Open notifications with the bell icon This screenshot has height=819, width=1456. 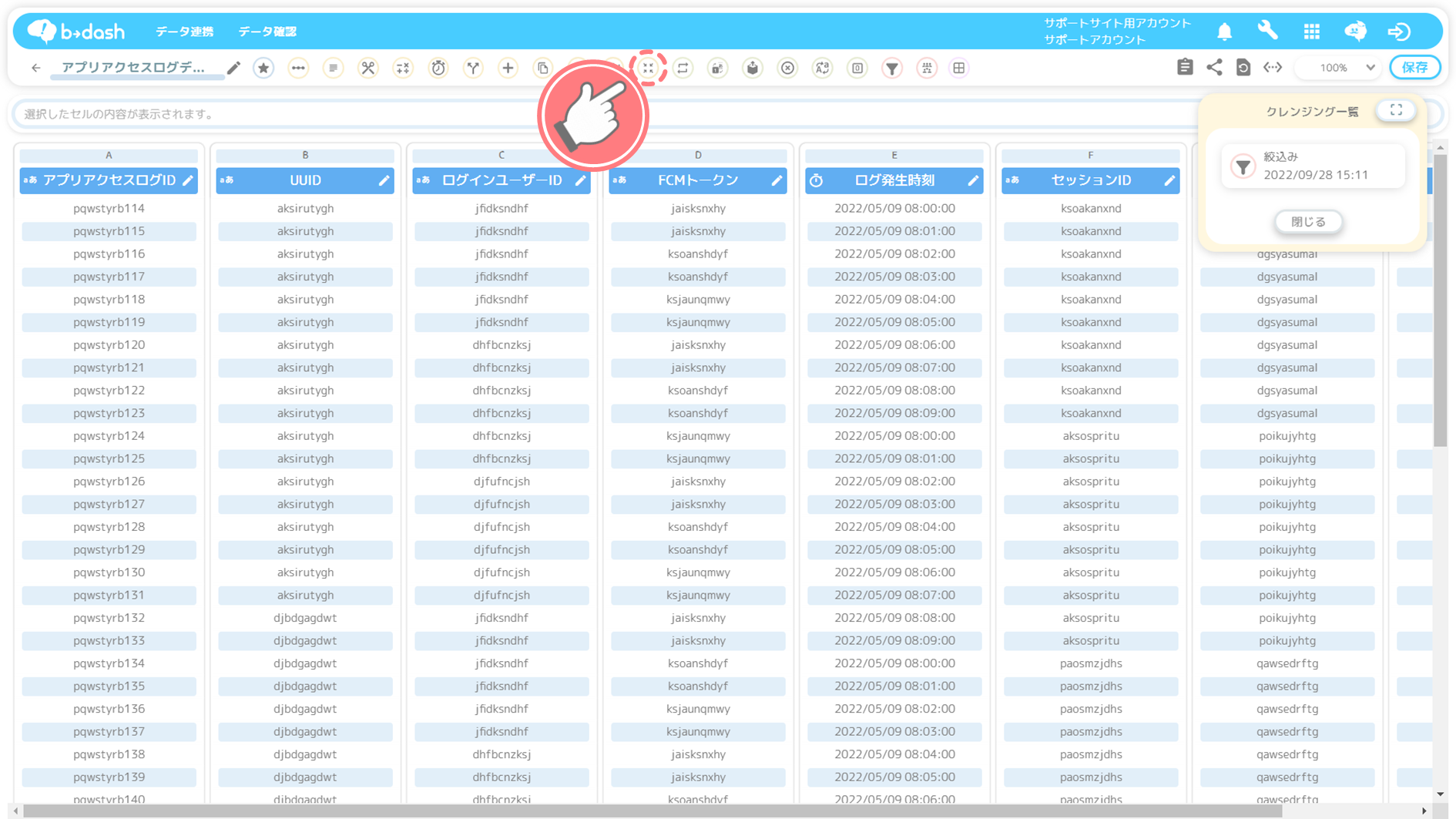click(1224, 32)
